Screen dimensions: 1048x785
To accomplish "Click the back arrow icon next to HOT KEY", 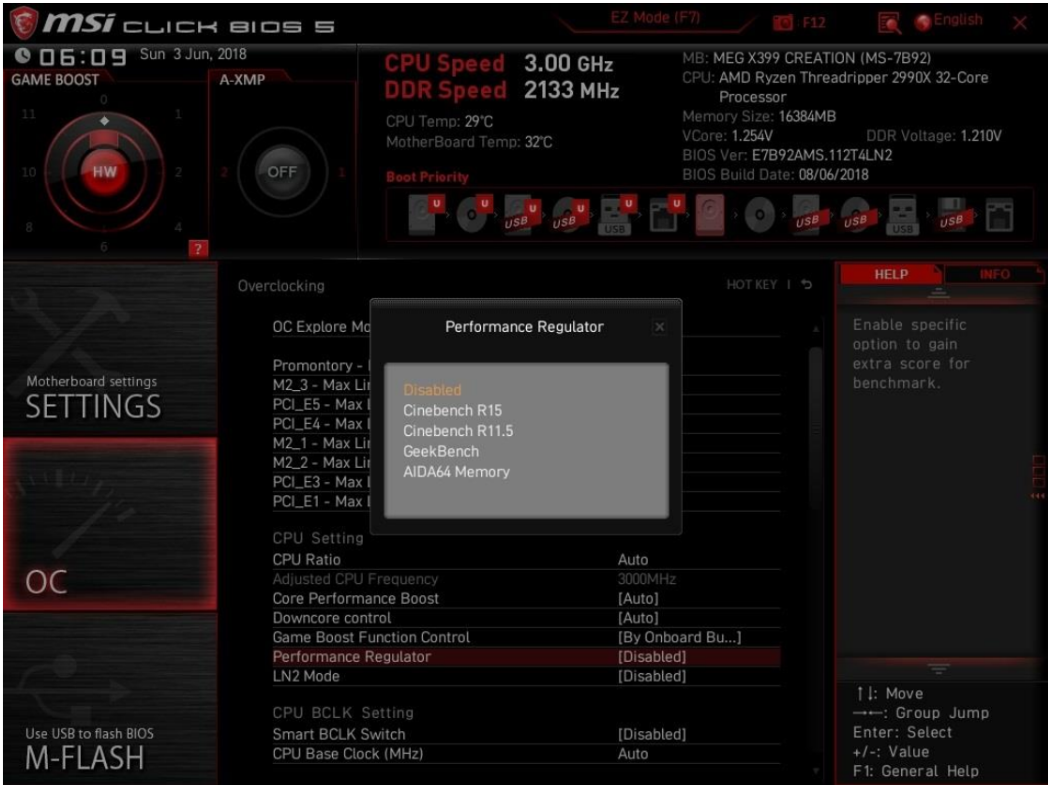I will pos(807,285).
